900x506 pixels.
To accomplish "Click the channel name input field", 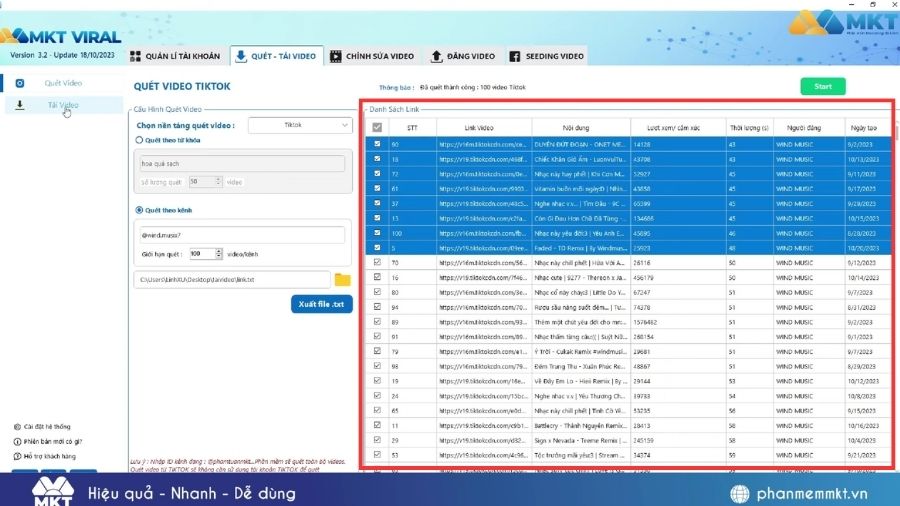I will 240,235.
